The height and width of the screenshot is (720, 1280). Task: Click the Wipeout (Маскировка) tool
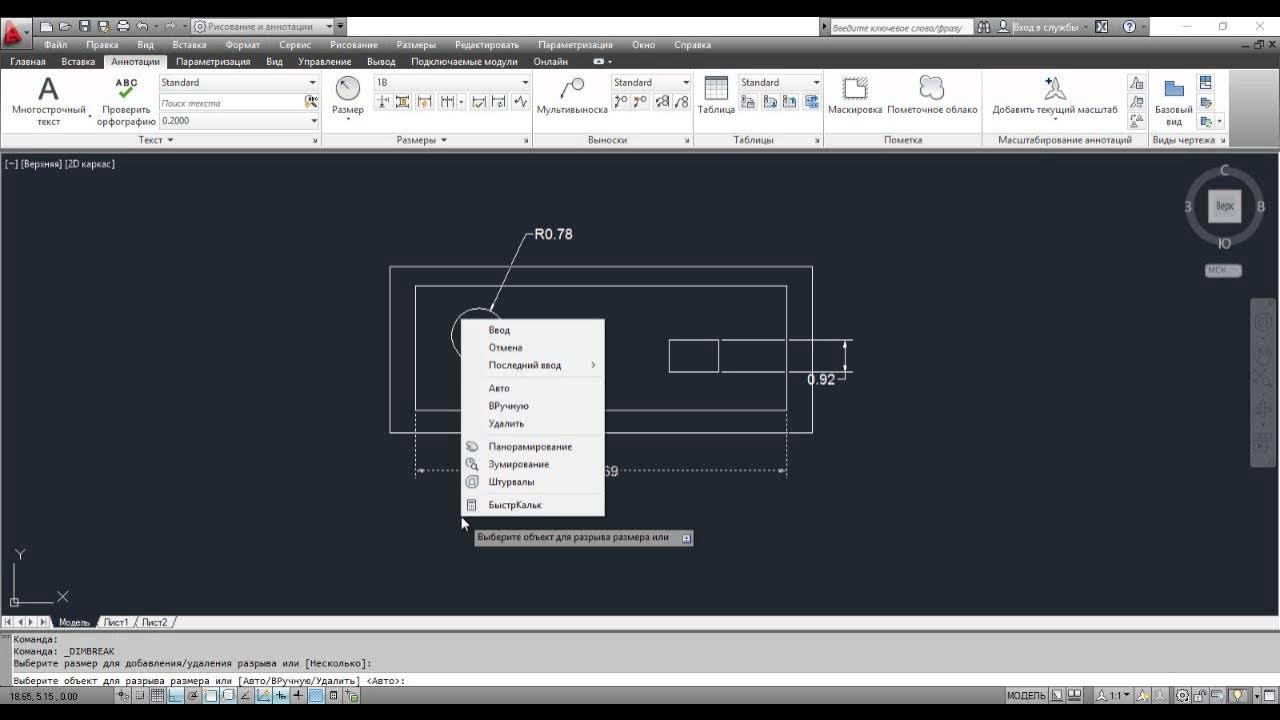855,96
